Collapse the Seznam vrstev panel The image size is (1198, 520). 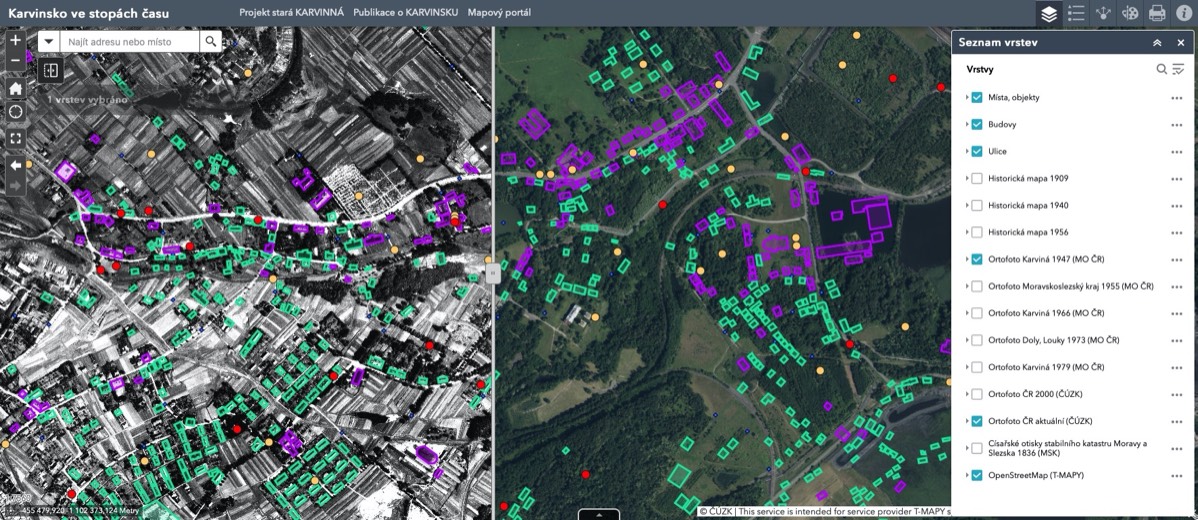1157,43
